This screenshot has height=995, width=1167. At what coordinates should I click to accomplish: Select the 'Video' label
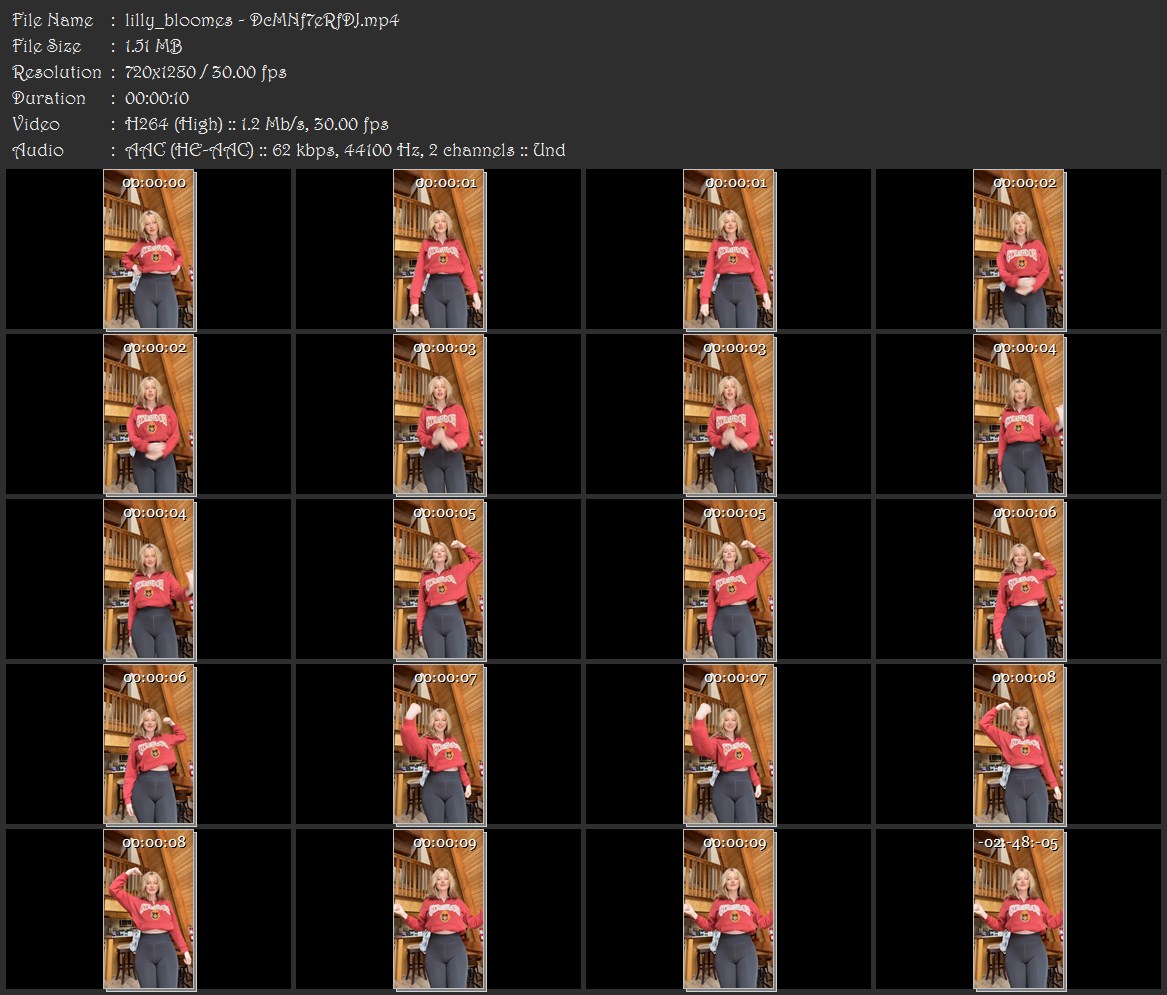tap(36, 124)
